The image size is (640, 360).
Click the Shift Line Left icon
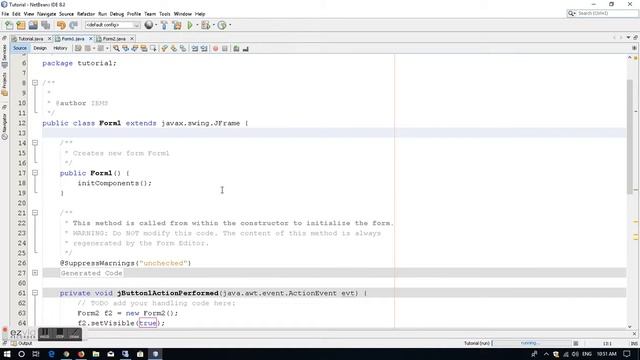pyautogui.click(x=195, y=49)
